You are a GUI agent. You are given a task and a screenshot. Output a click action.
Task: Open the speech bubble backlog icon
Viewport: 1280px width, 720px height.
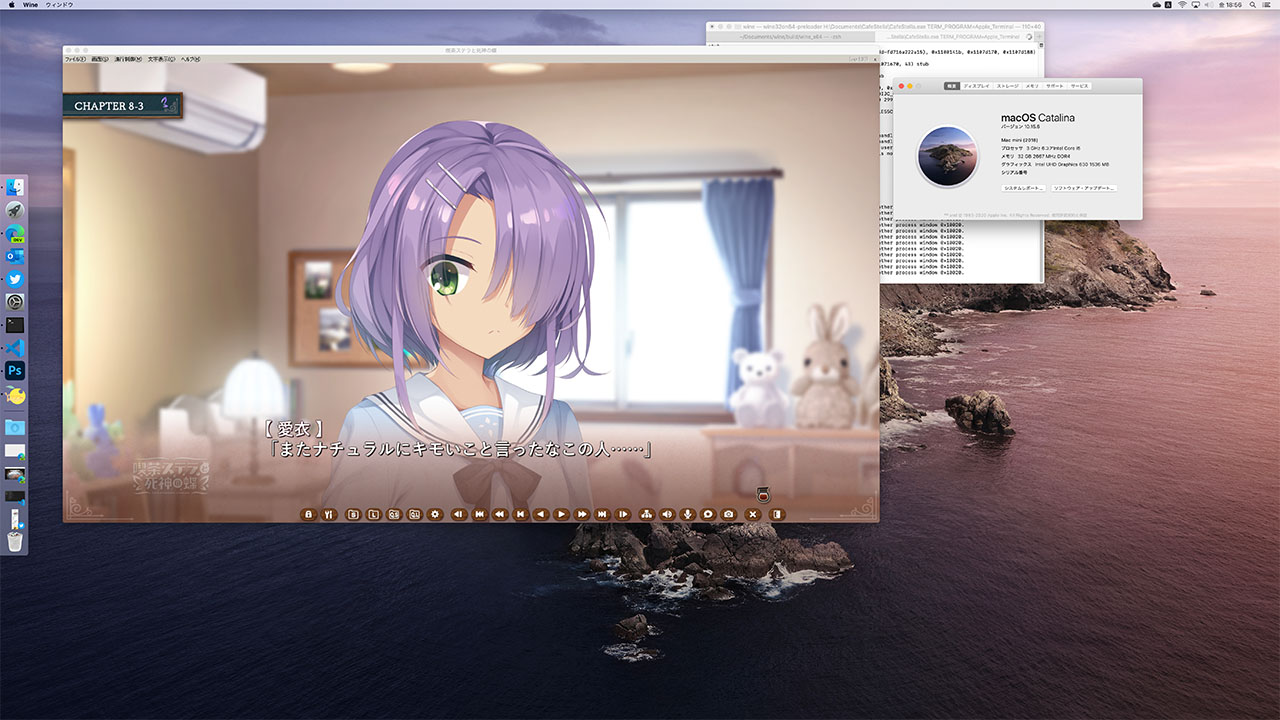click(708, 514)
